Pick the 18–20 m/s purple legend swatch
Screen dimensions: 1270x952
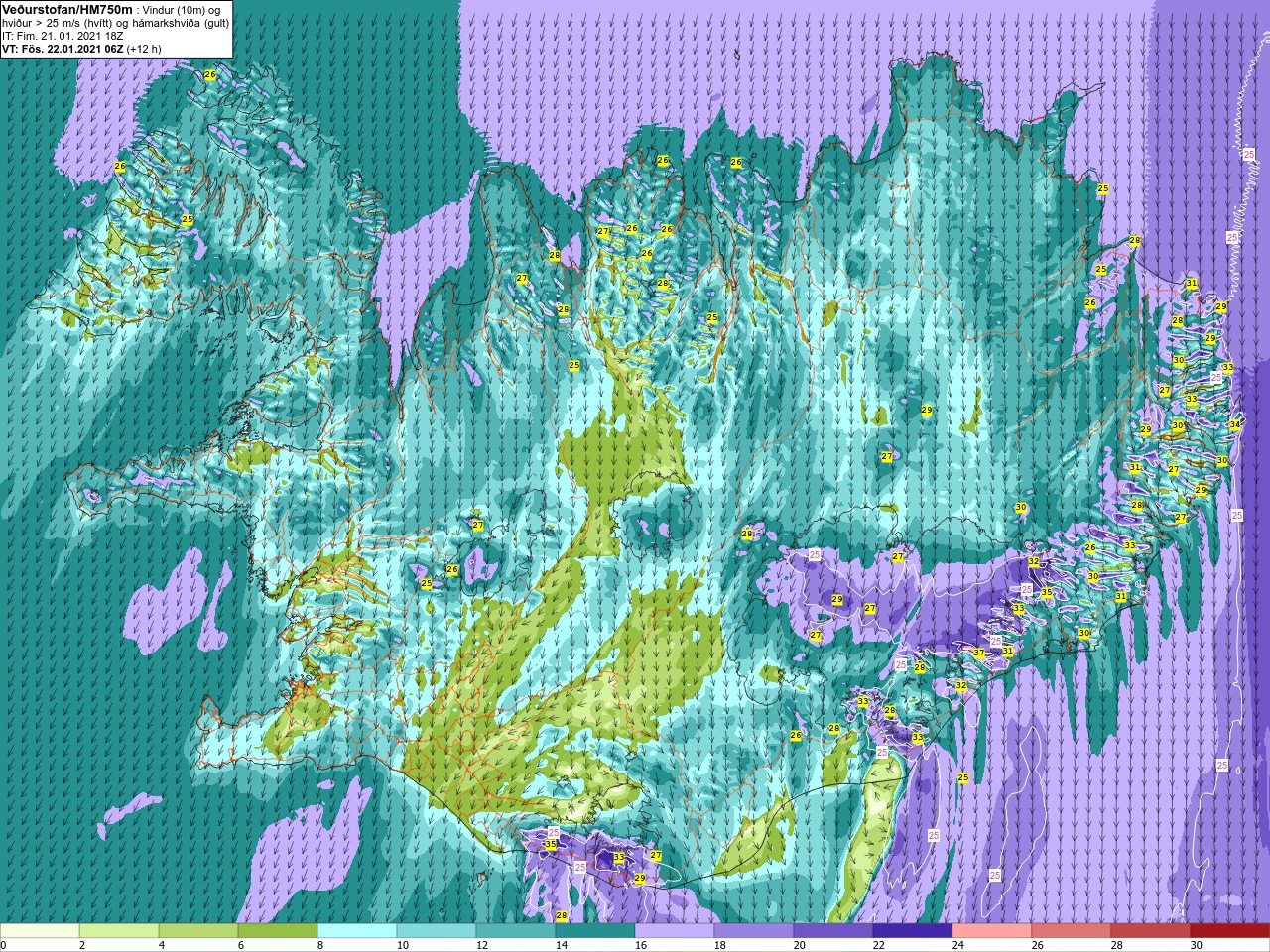[x=754, y=931]
